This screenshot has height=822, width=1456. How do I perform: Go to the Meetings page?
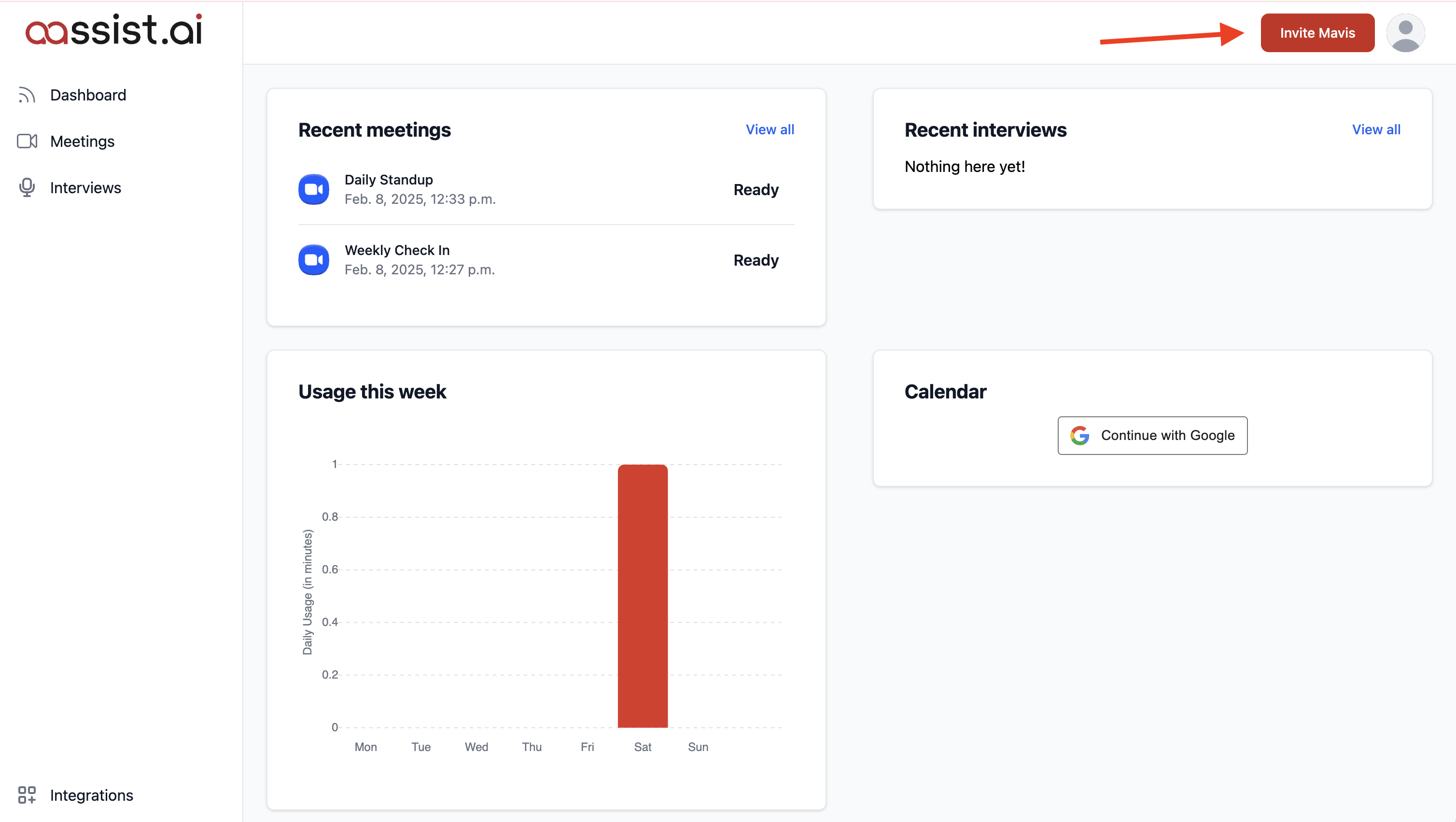(x=83, y=142)
